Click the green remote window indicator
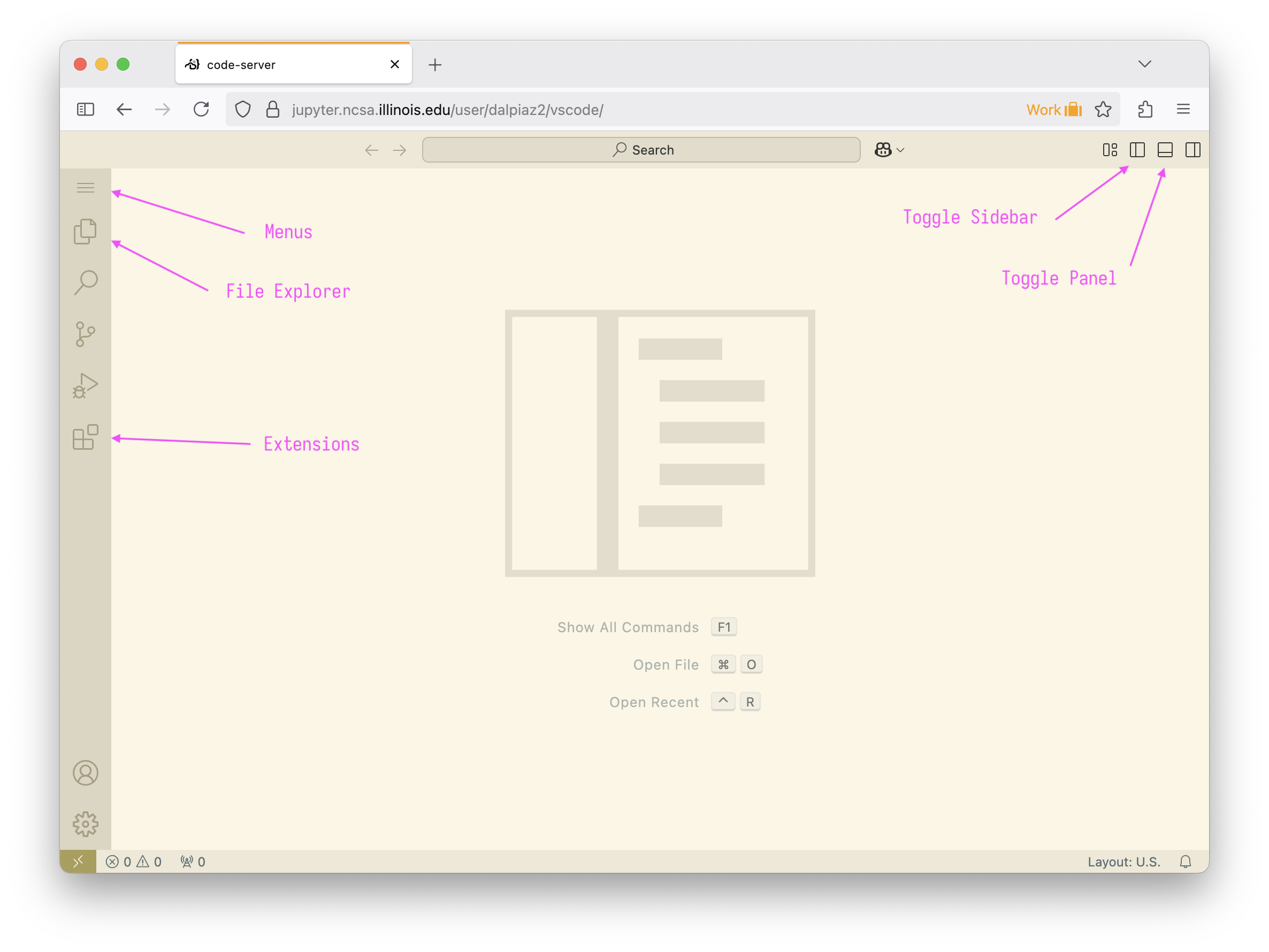Image resolution: width=1269 pixels, height=952 pixels. tap(78, 862)
